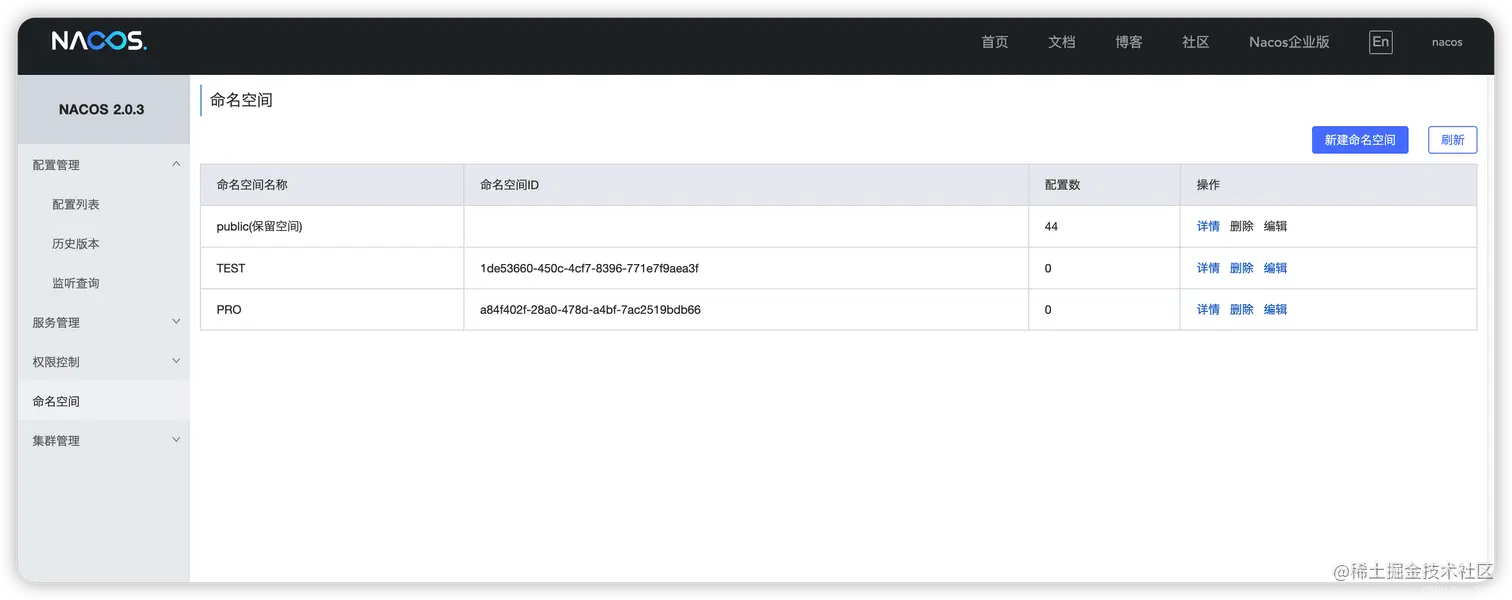
Task: Click the 权限控制 sidebar heading
Action: pyautogui.click(x=56, y=362)
